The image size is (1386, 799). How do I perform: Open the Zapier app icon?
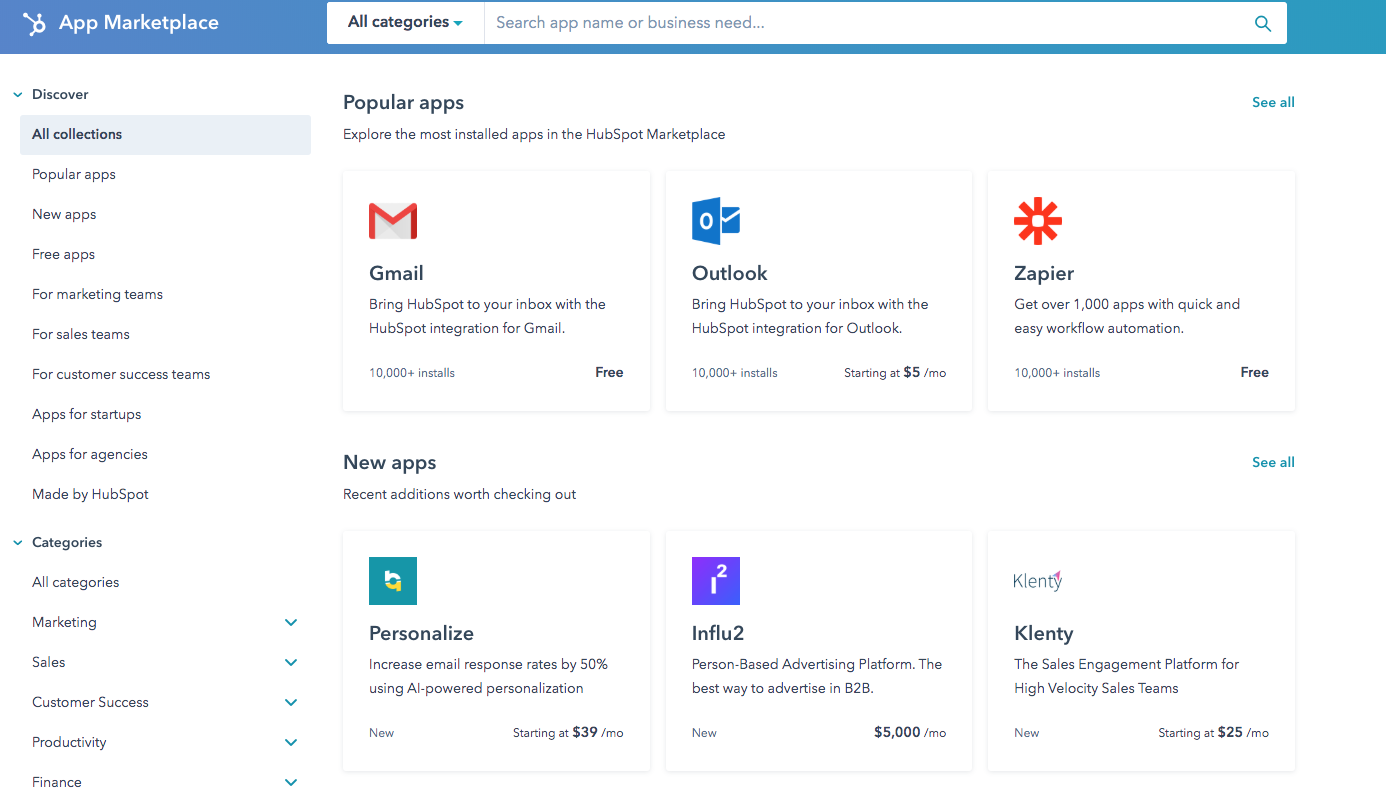click(x=1038, y=221)
